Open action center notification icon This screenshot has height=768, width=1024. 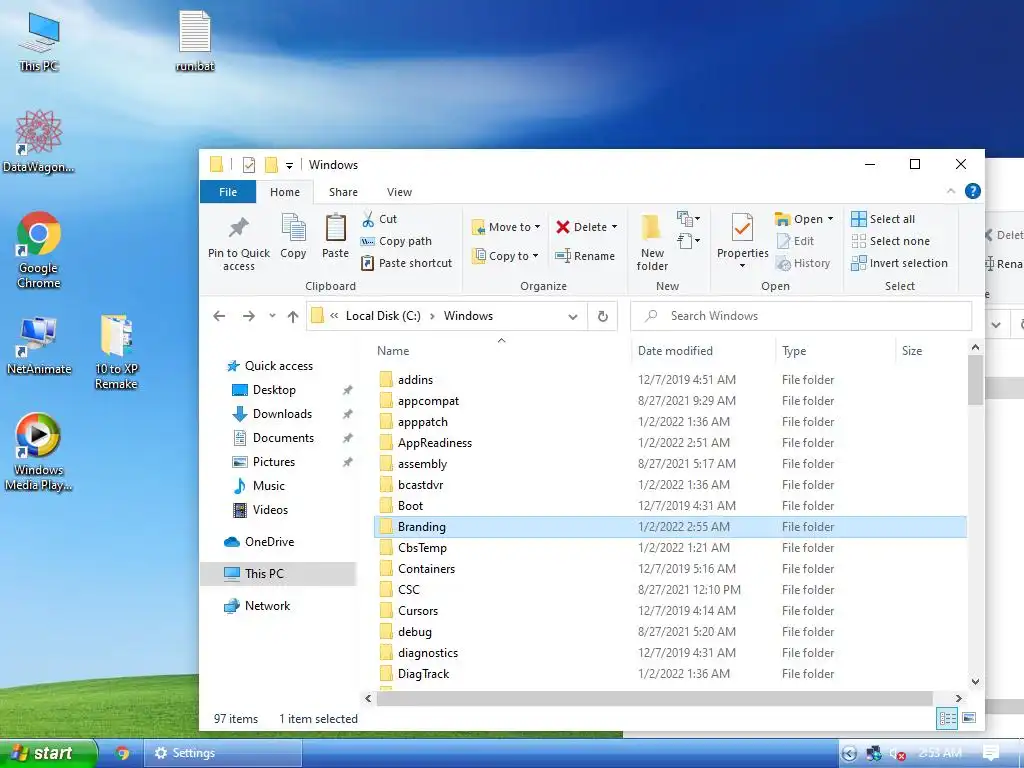pos(991,753)
